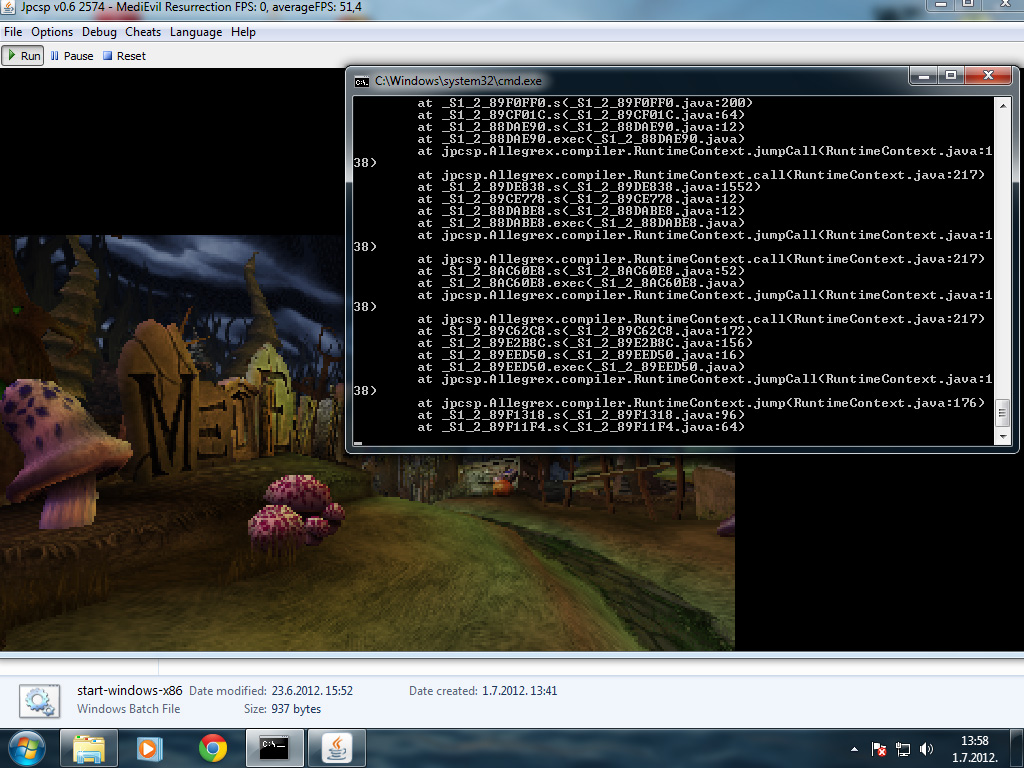Image resolution: width=1024 pixels, height=768 pixels.
Task: Open the Help menu
Action: pyautogui.click(x=243, y=32)
